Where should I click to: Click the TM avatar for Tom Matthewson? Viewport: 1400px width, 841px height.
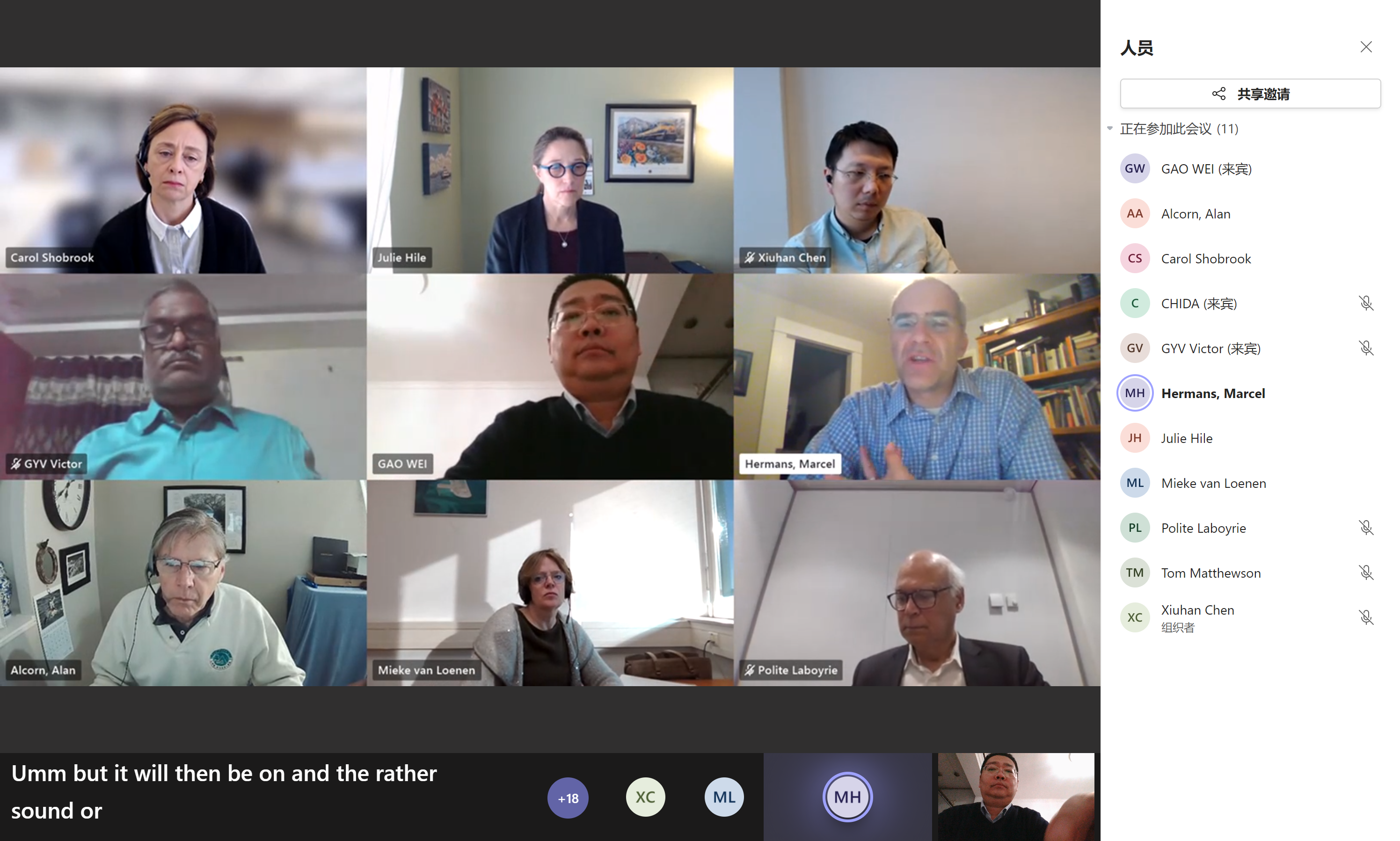coord(1135,573)
